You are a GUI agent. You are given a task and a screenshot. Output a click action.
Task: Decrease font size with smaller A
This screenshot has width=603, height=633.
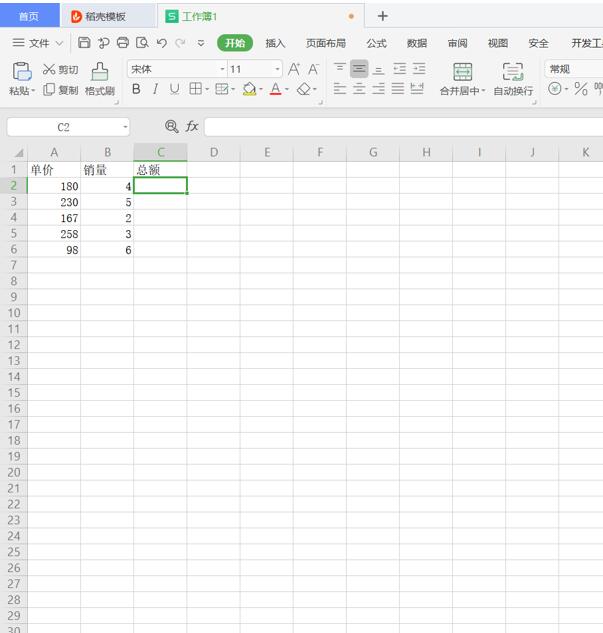[313, 69]
